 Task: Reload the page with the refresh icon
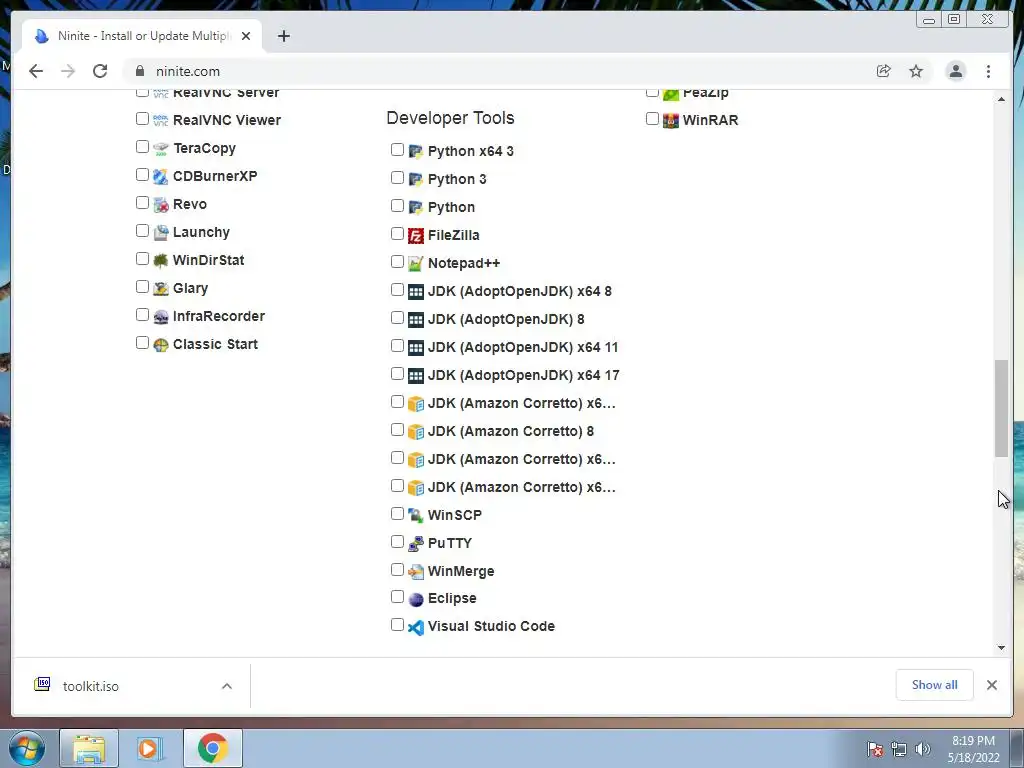(x=100, y=71)
